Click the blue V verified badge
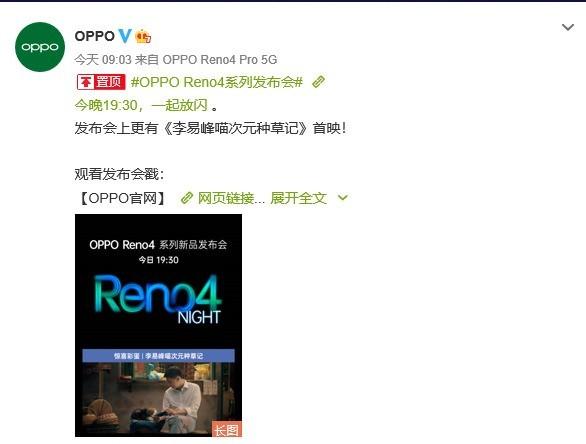Viewport: 586px width, 444px height. pyautogui.click(x=125, y=36)
